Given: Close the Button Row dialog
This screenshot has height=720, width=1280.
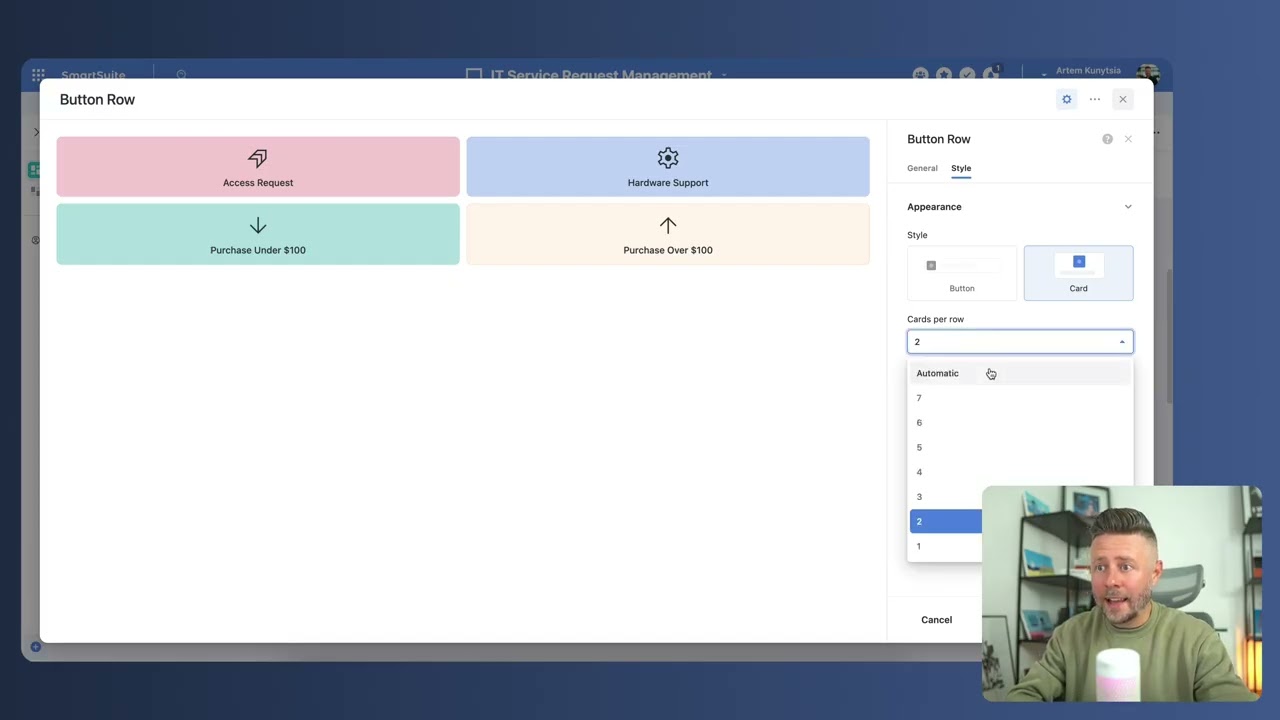Looking at the screenshot, I should [1123, 99].
